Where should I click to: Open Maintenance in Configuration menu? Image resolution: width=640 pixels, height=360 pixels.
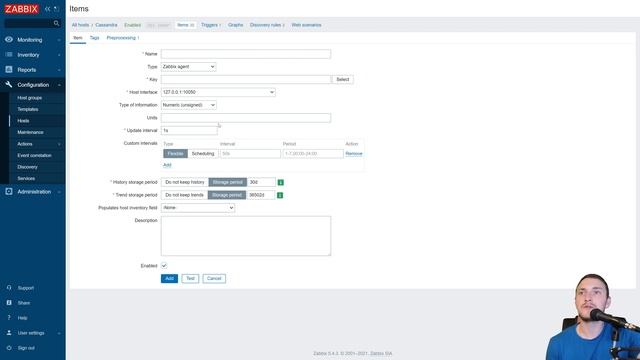tap(30, 132)
